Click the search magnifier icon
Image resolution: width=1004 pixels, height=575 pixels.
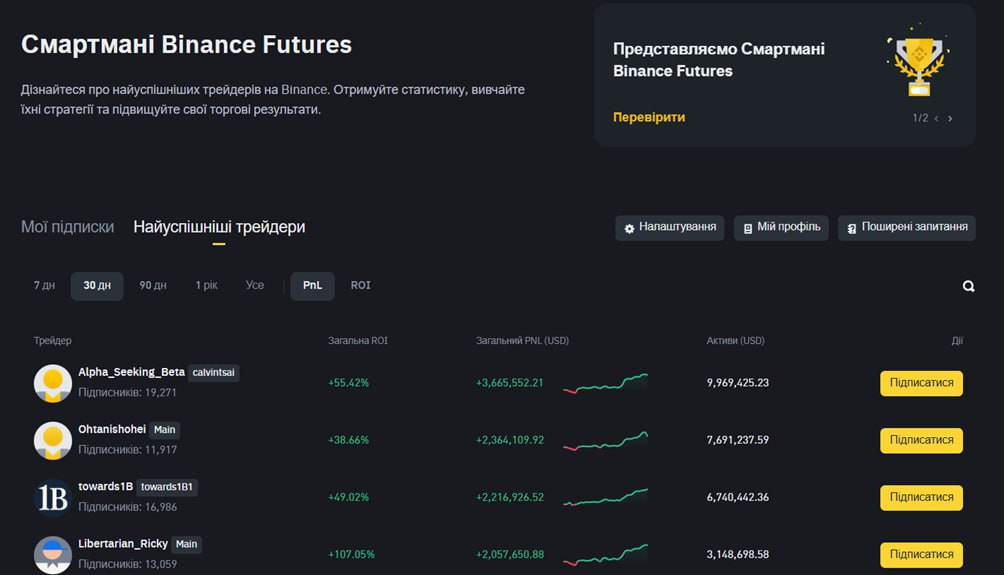(x=968, y=286)
